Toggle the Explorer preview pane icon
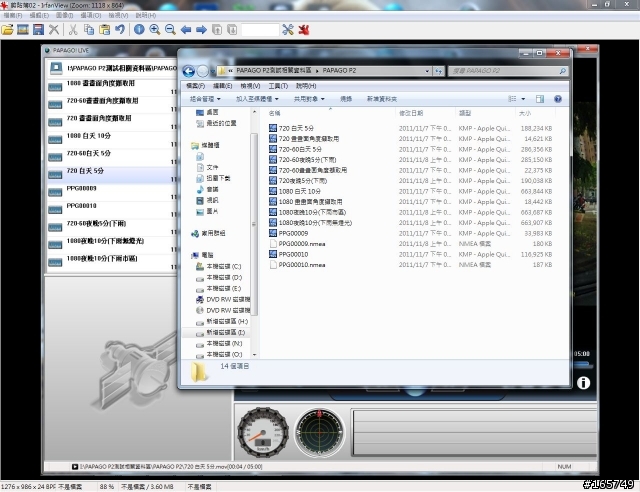 [x=540, y=99]
